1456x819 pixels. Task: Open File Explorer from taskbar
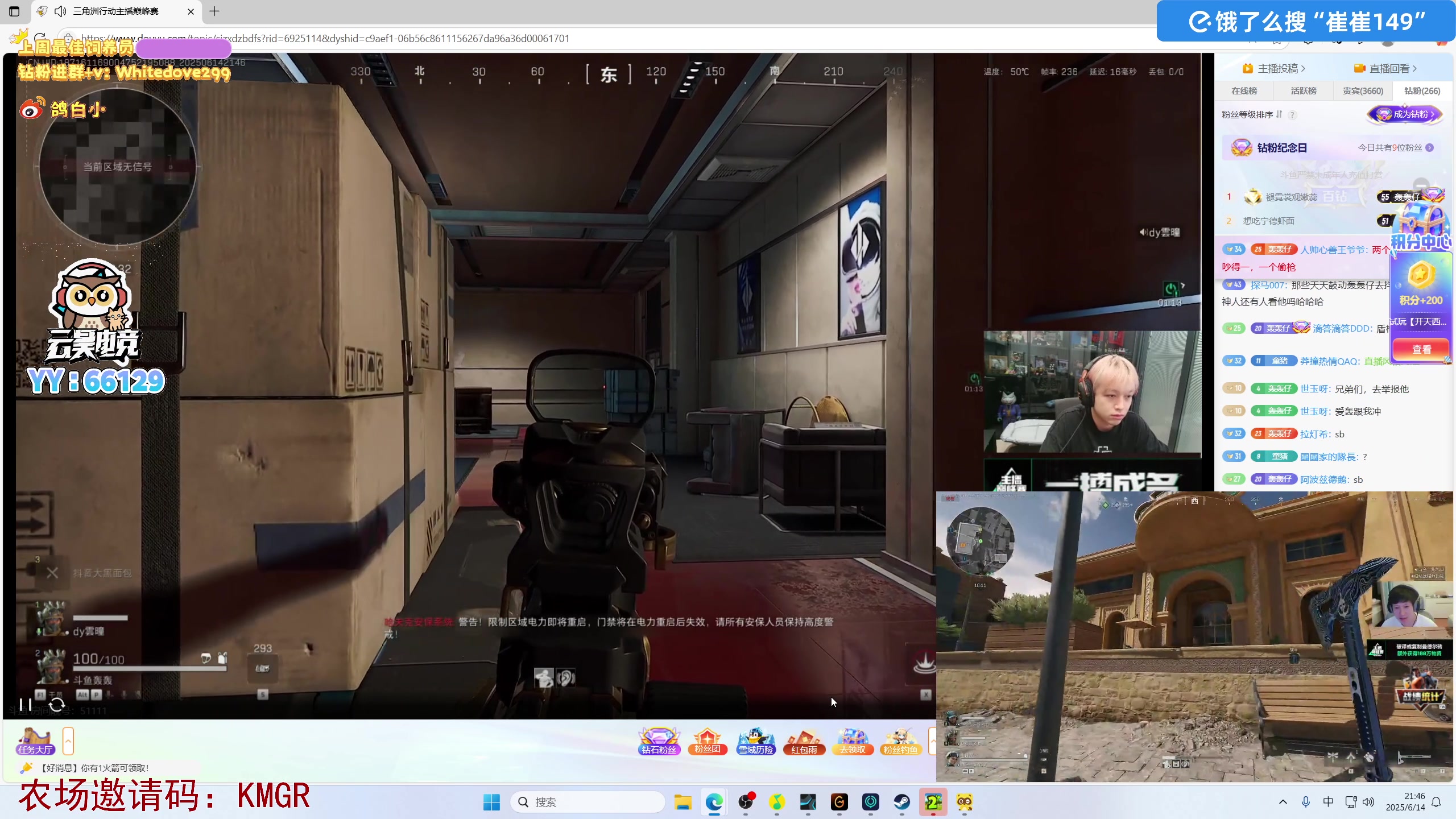682,802
